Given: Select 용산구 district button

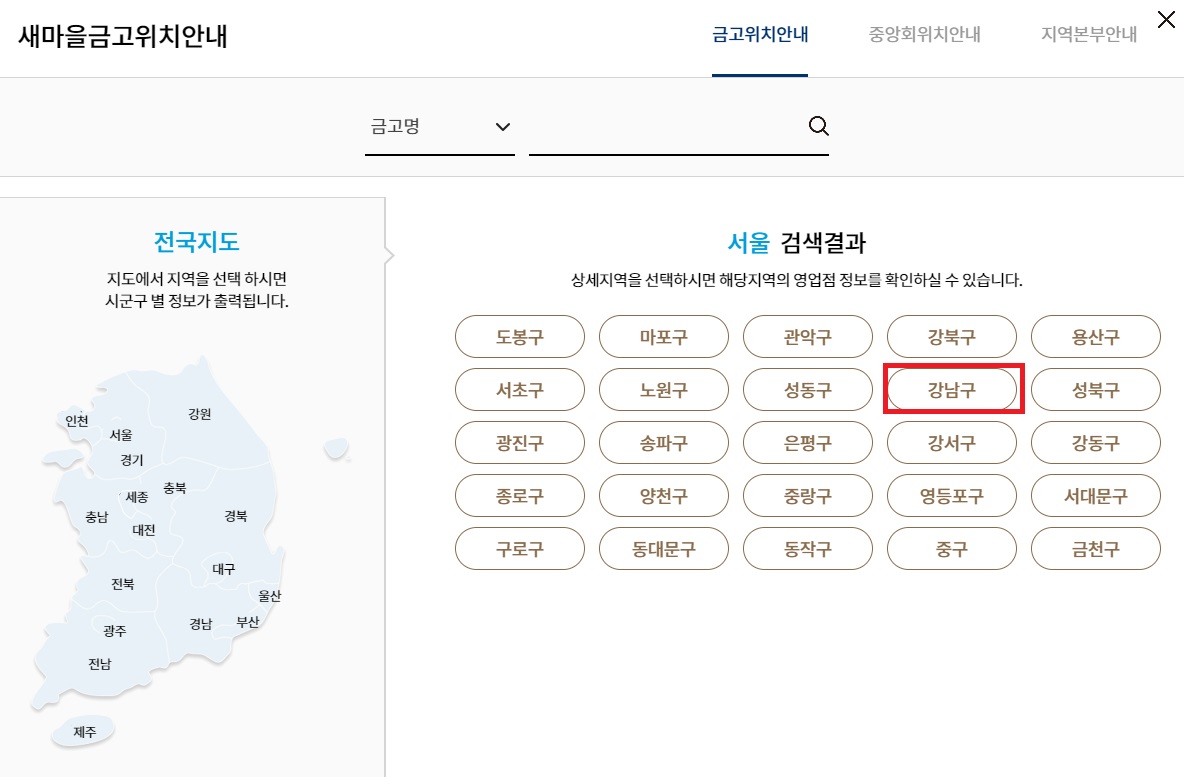Looking at the screenshot, I should (x=1096, y=337).
